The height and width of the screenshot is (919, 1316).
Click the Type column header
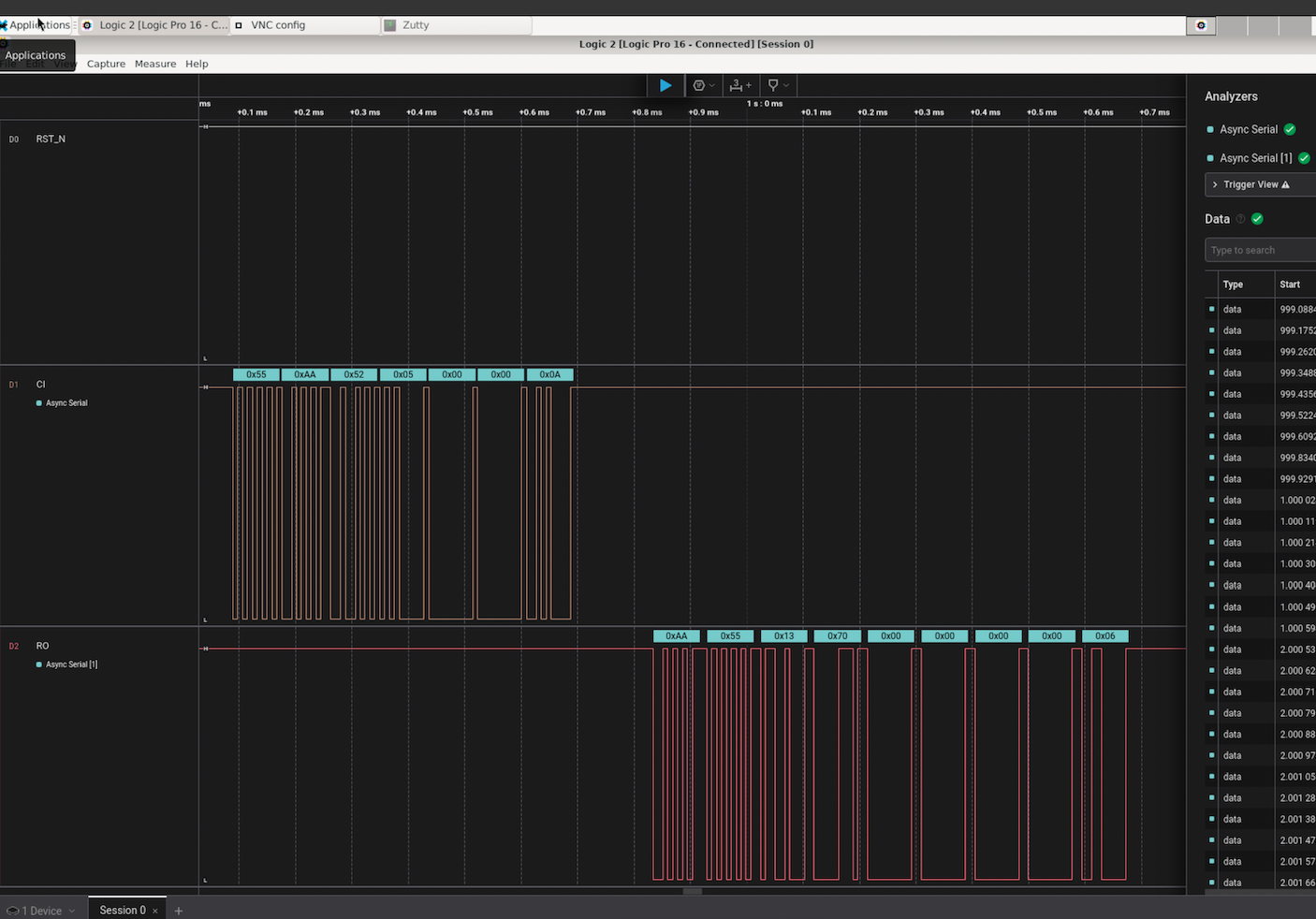pos(1233,284)
